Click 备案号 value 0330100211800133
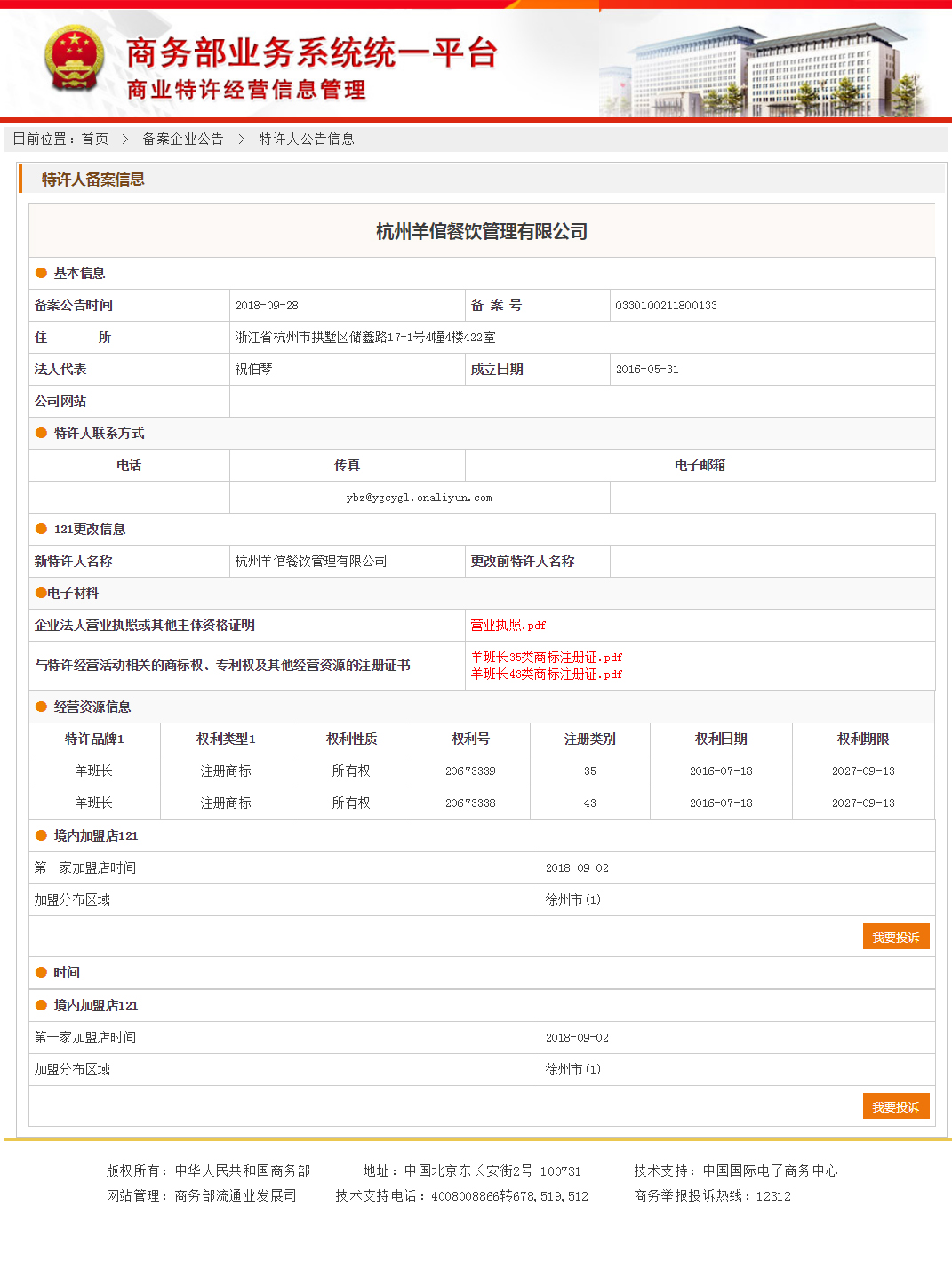Viewport: 952px width, 1278px height. [x=666, y=305]
